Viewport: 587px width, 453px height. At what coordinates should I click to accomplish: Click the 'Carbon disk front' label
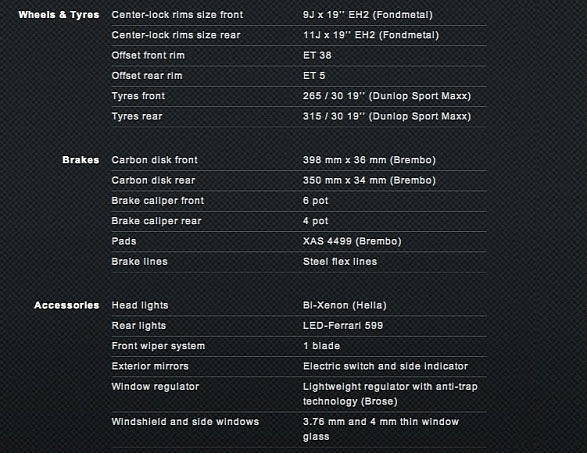pos(155,160)
